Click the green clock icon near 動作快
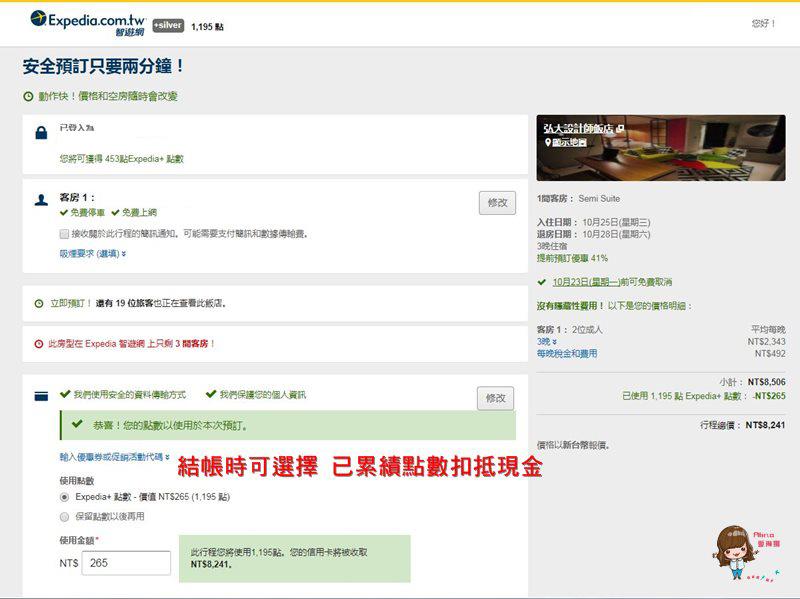 point(29,96)
